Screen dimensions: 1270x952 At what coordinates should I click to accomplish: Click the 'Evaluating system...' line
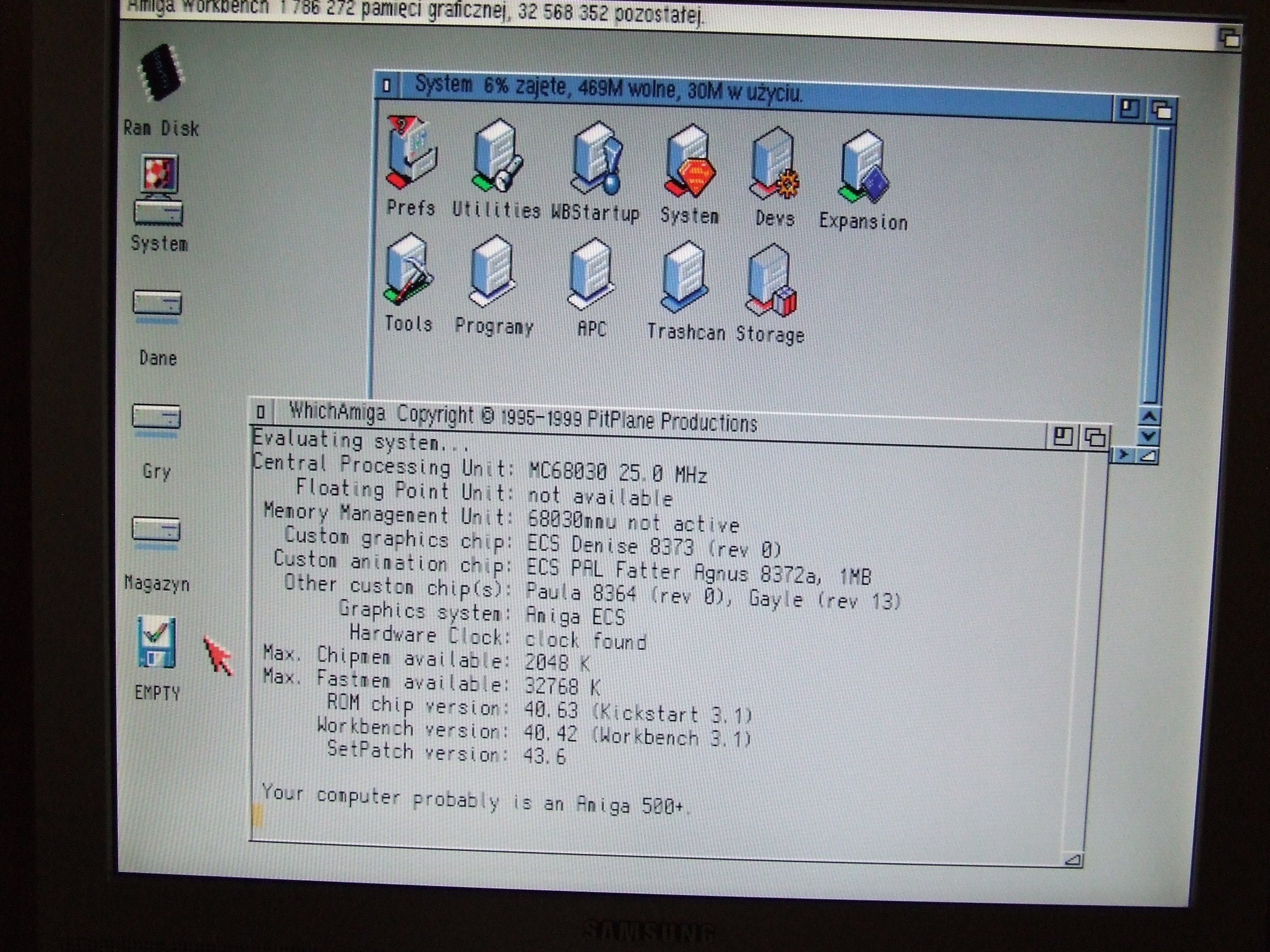click(x=361, y=440)
